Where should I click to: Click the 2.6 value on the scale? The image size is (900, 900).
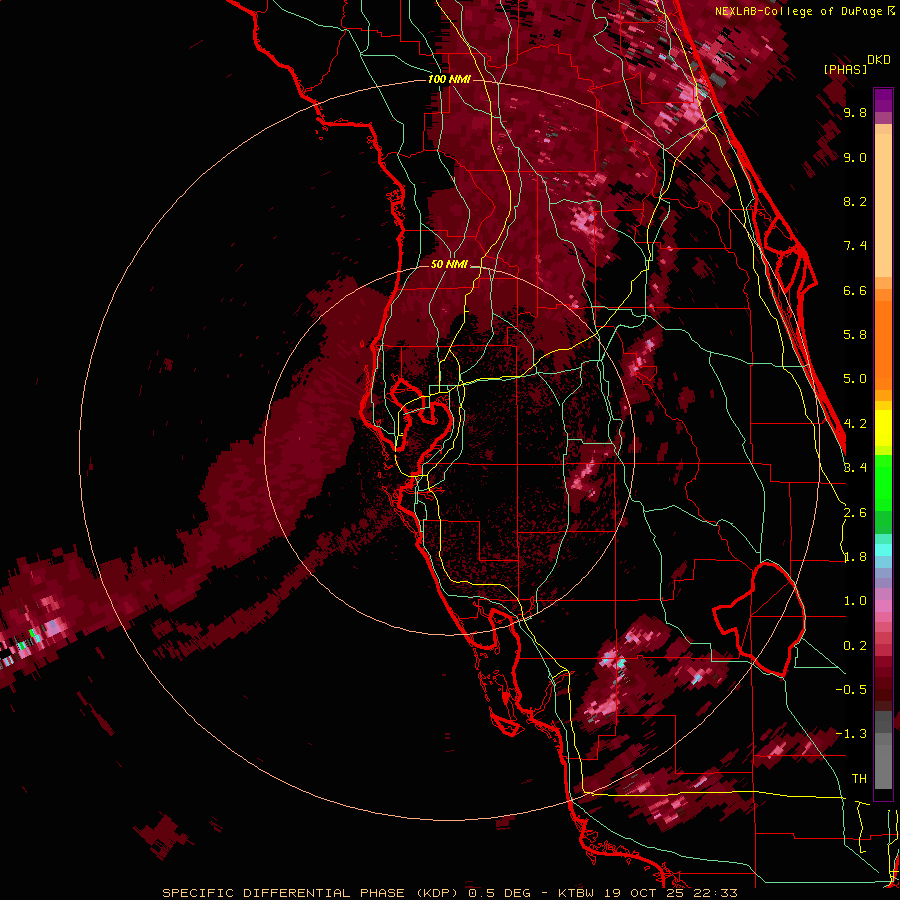coord(855,513)
